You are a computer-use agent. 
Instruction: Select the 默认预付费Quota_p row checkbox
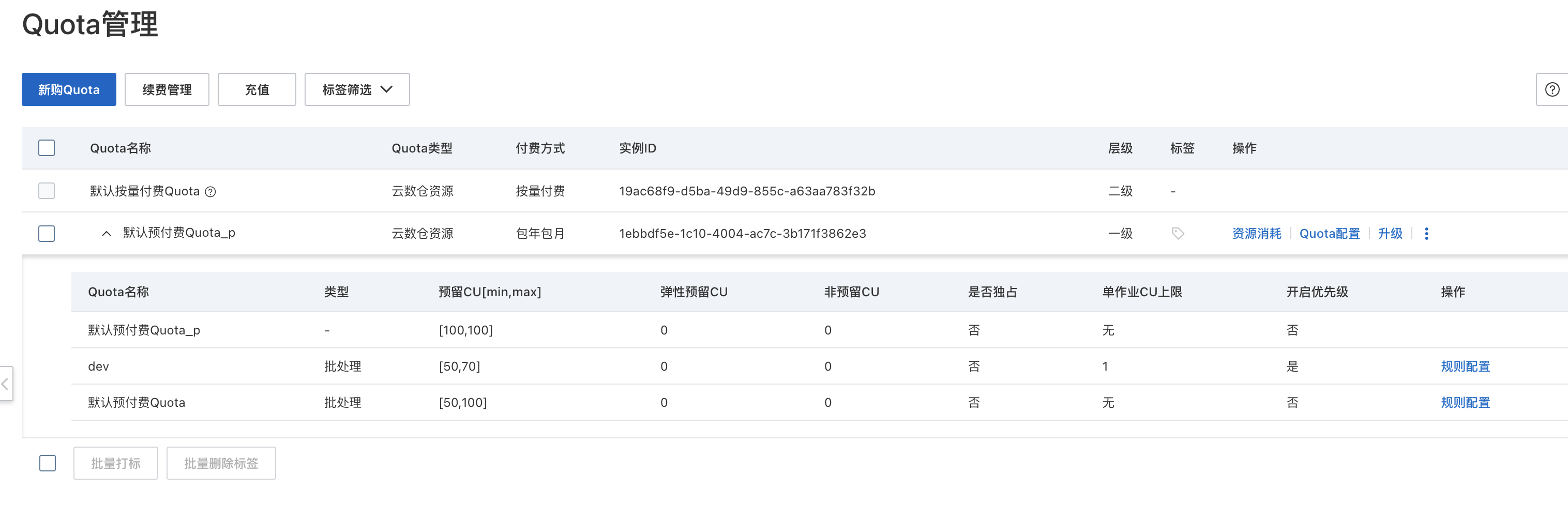[x=47, y=234]
